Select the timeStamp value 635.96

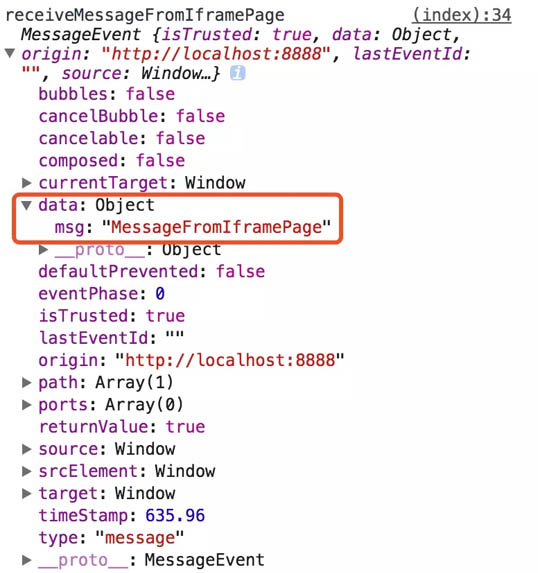coord(175,516)
